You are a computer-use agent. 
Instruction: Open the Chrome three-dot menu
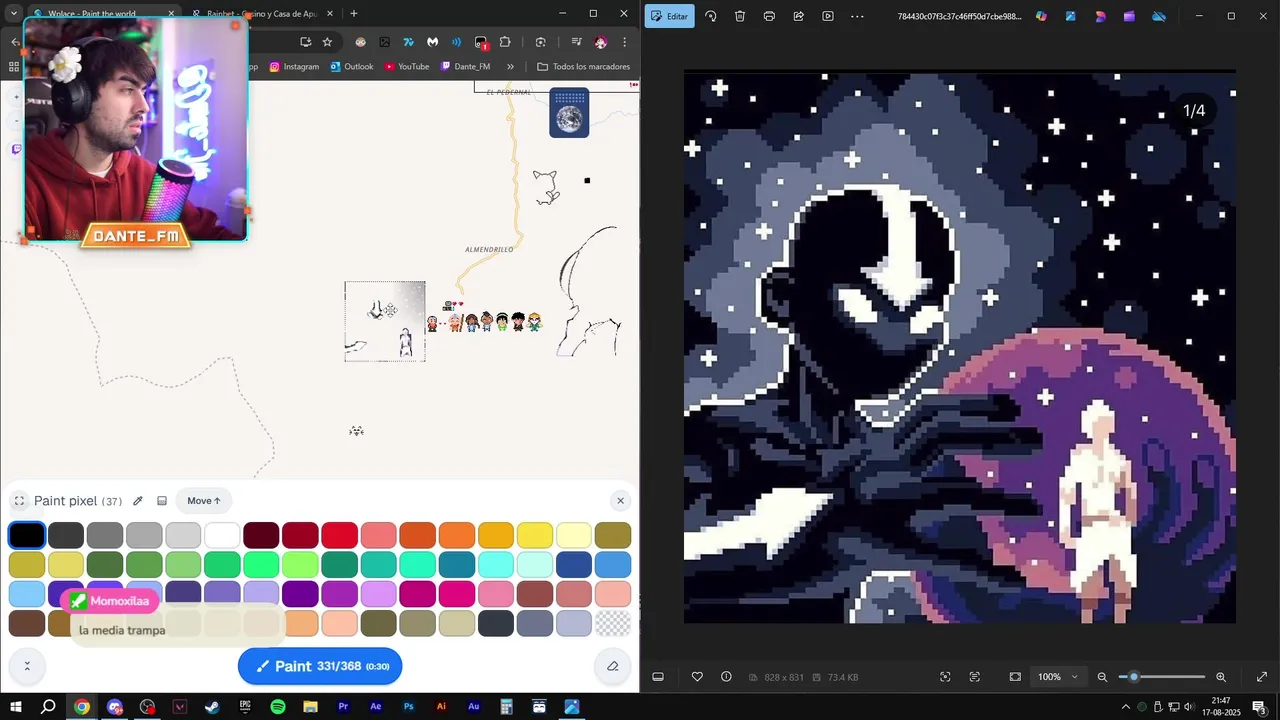click(624, 42)
